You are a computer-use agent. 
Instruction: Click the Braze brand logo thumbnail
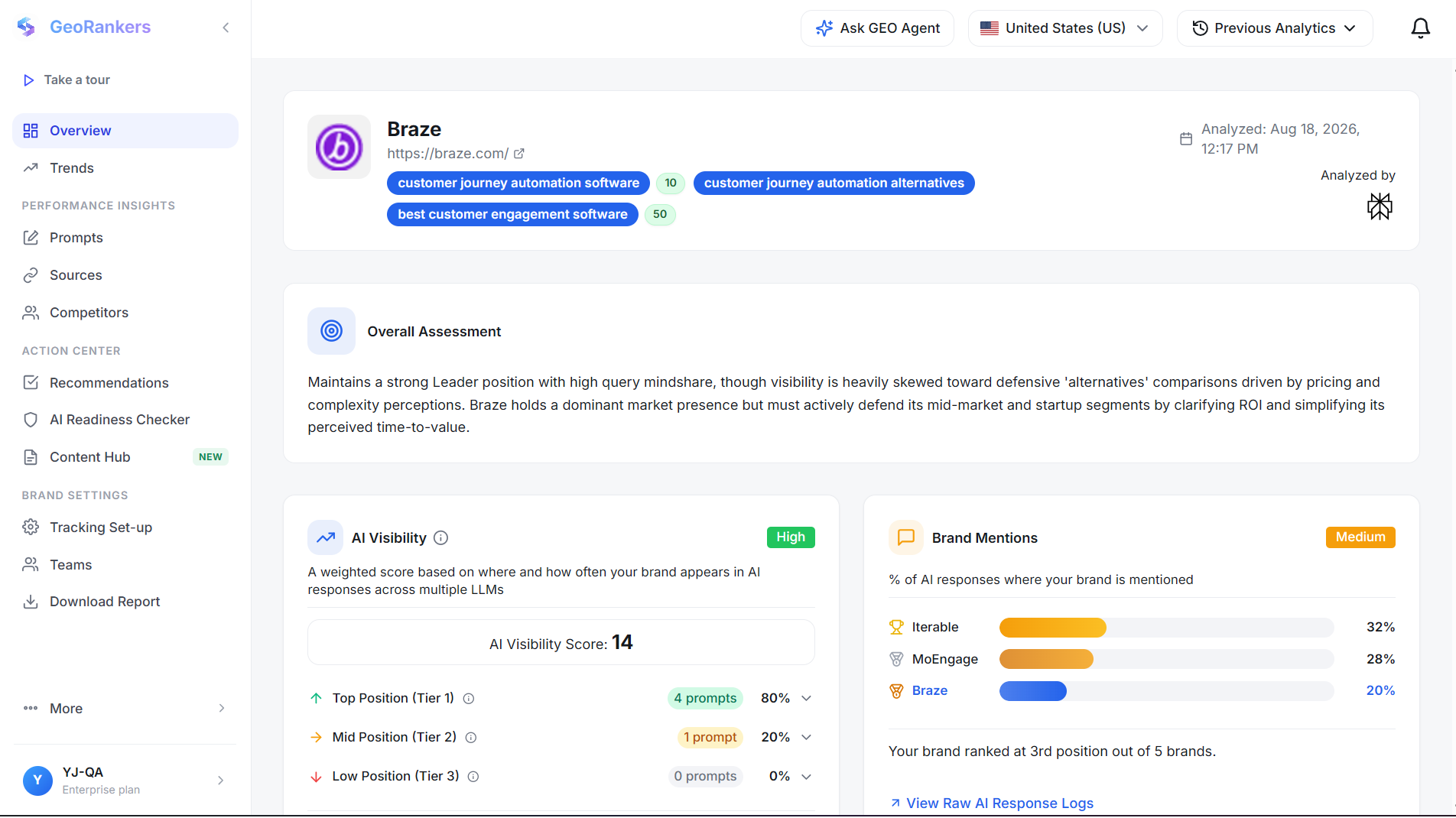[x=339, y=147]
